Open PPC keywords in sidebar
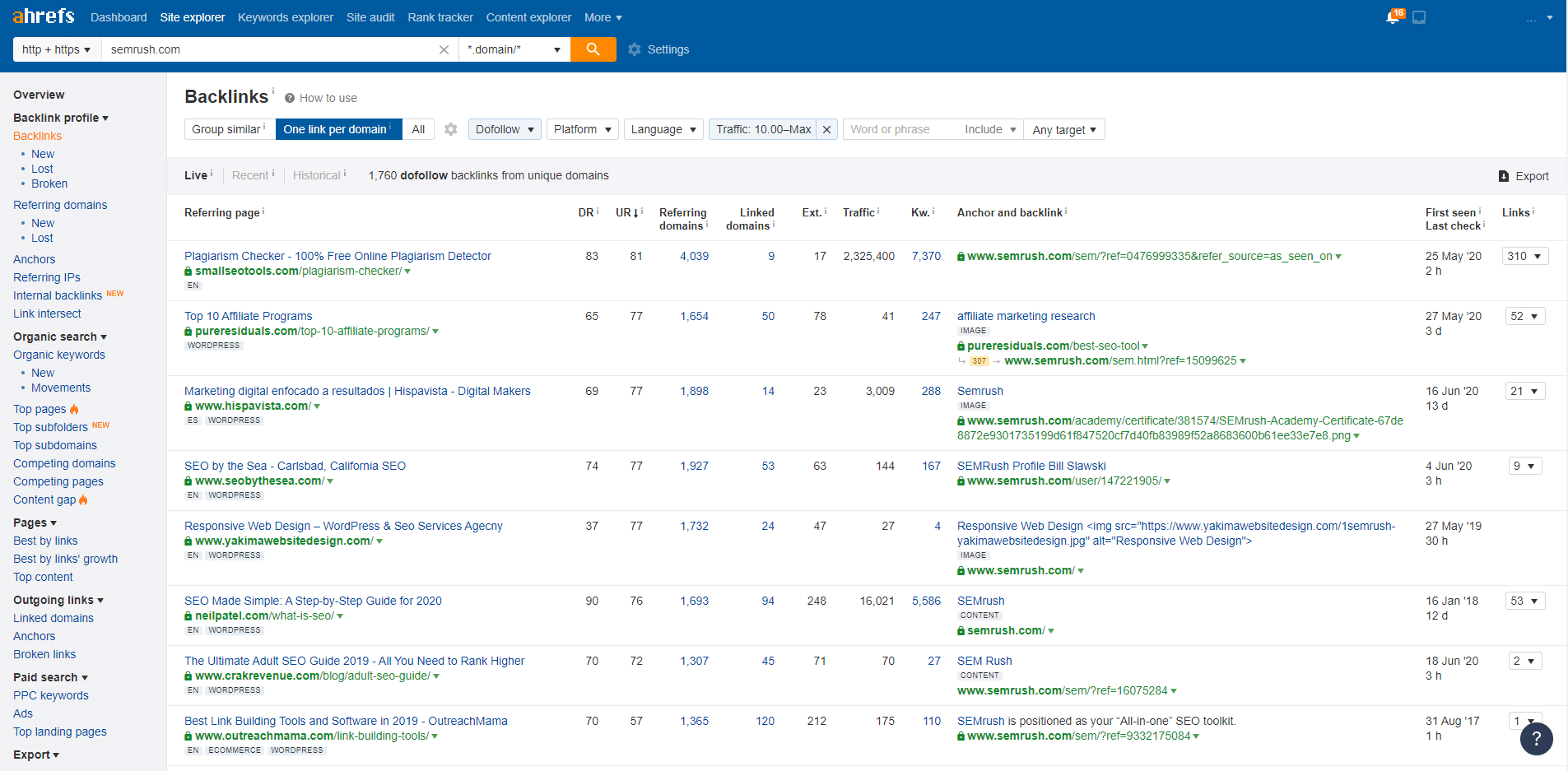The height and width of the screenshot is (771, 1568). click(x=51, y=695)
